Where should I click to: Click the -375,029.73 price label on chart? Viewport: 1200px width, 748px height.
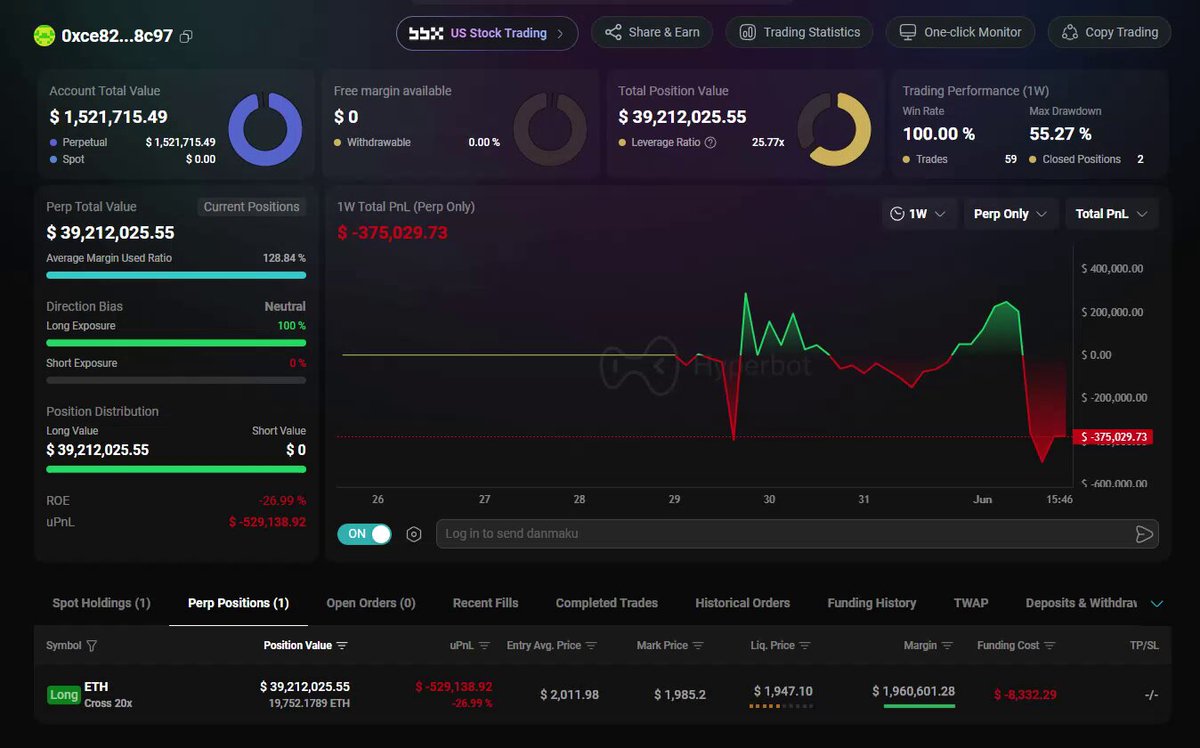click(x=1111, y=437)
